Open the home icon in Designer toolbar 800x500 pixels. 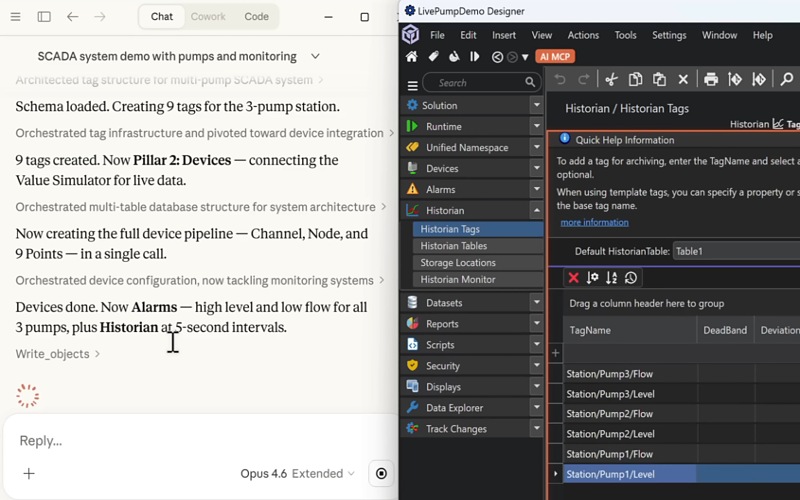411,57
